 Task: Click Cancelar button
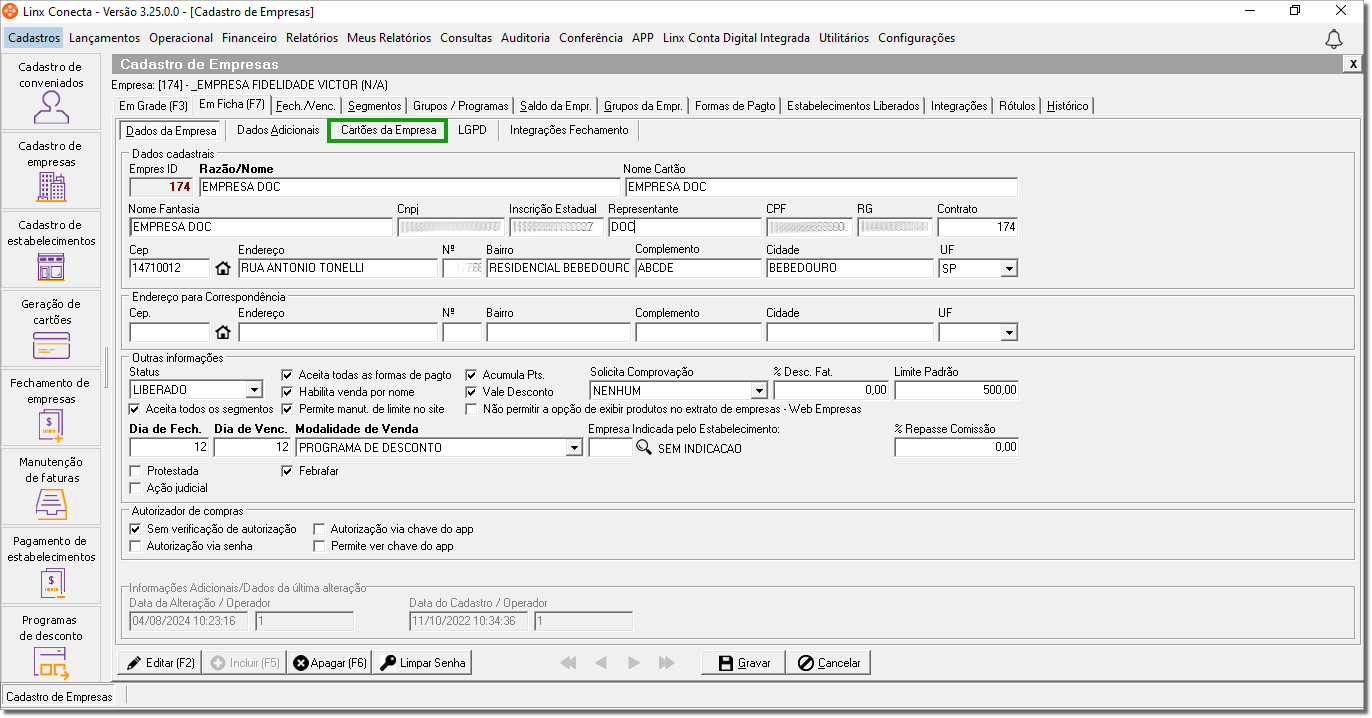829,663
